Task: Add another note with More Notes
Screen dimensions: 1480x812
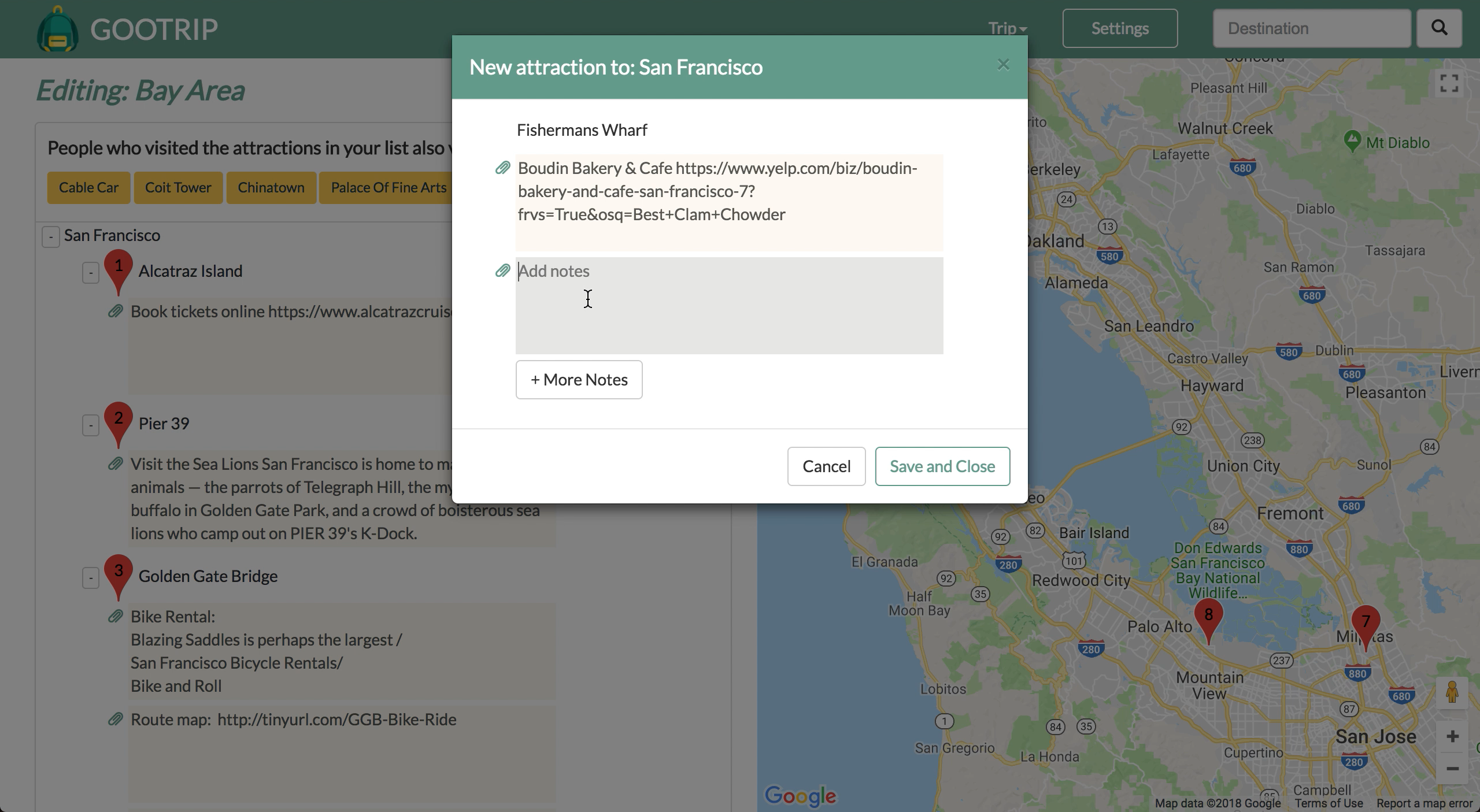Action: [579, 380]
